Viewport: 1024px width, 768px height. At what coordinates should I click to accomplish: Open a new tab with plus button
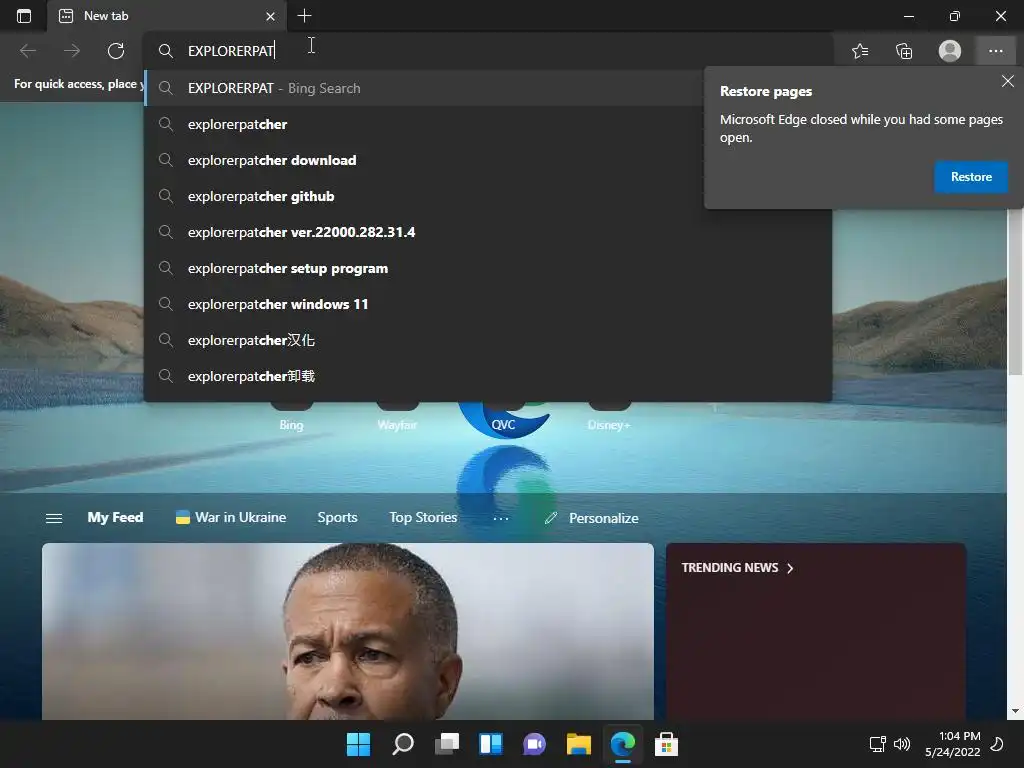(x=304, y=16)
